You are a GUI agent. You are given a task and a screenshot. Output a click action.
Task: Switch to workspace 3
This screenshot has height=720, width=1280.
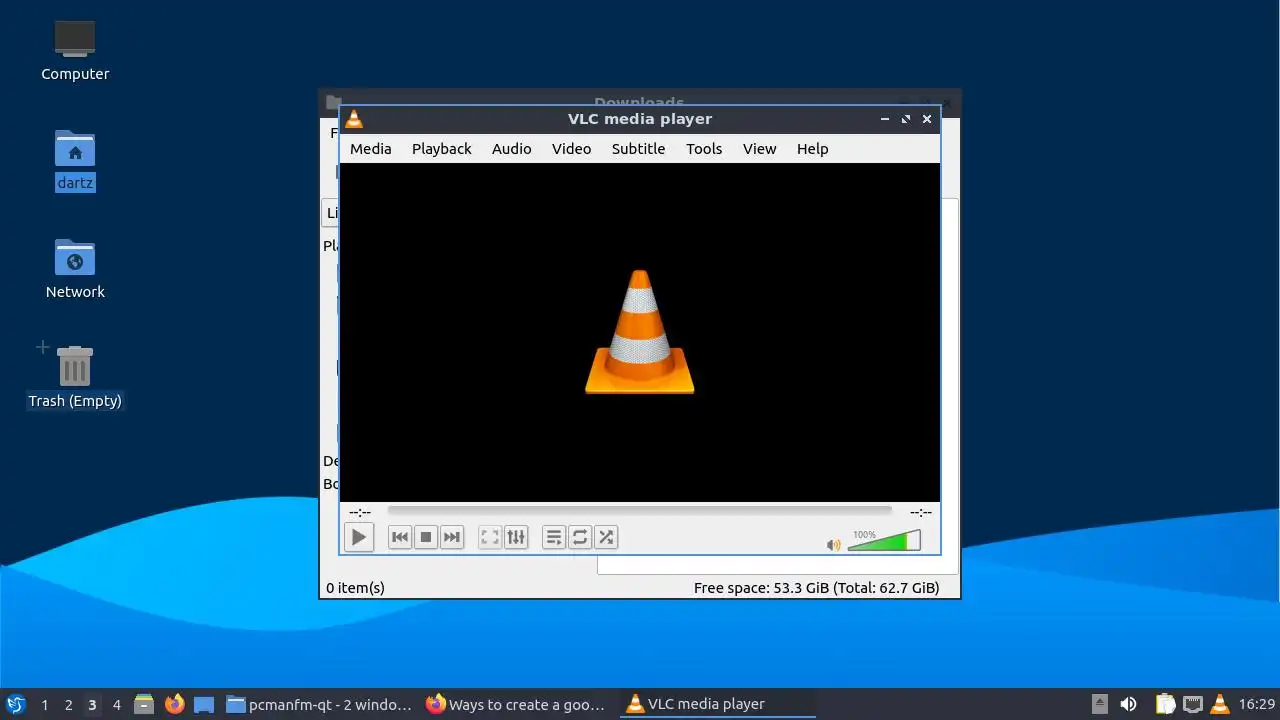[x=92, y=704]
